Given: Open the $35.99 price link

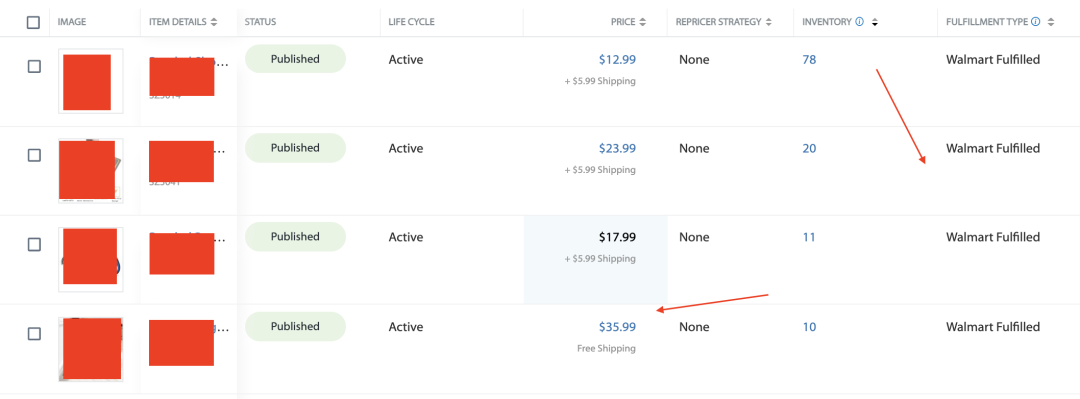Looking at the screenshot, I should [x=617, y=327].
